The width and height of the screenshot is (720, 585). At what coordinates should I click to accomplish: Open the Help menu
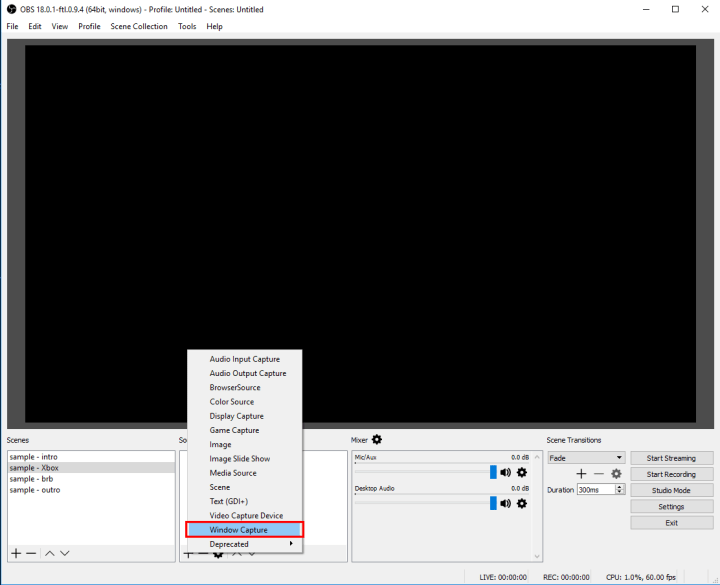(214, 26)
